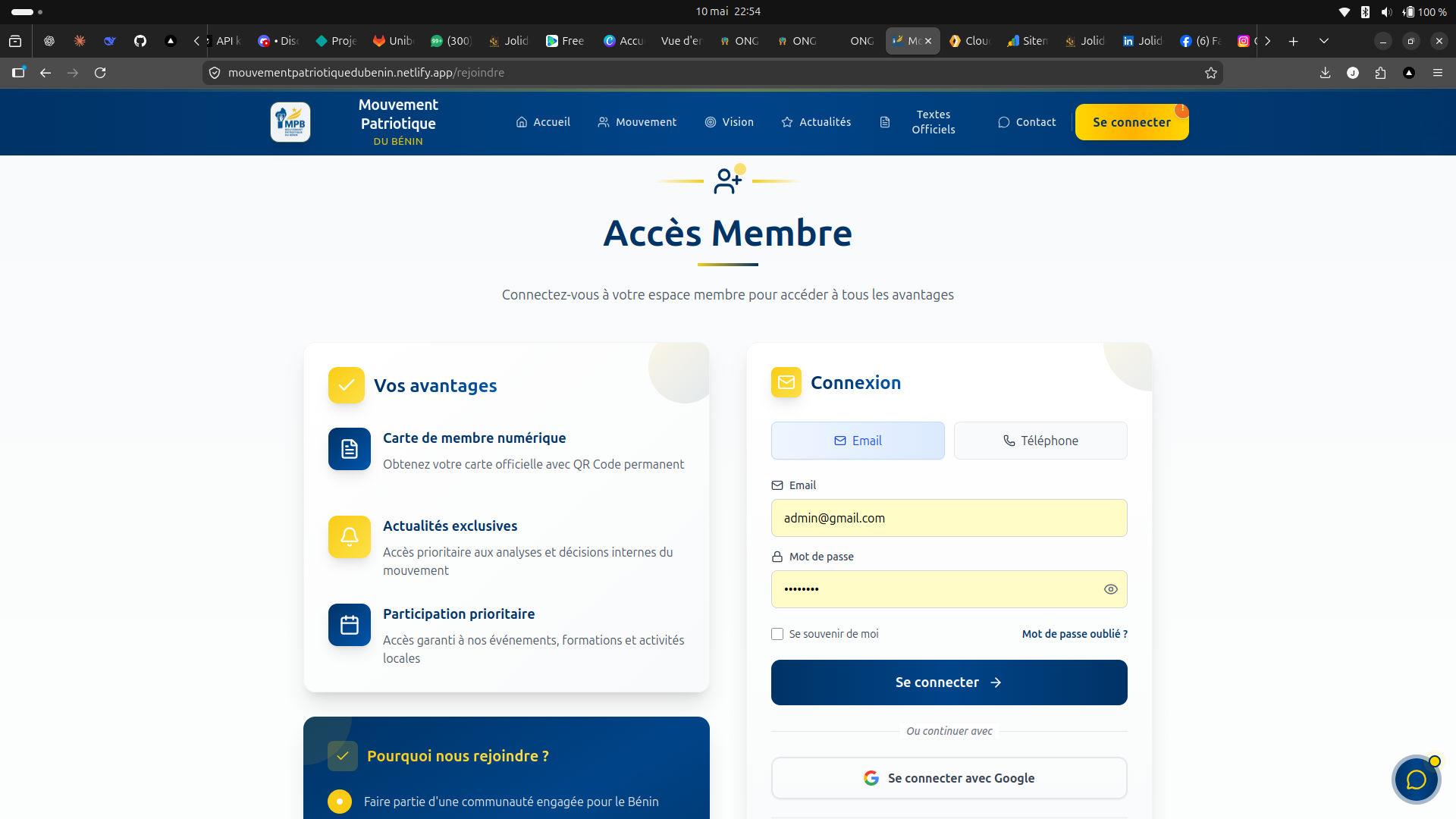Open the Actualités menu item
This screenshot has width=1456, height=819.
816,122
